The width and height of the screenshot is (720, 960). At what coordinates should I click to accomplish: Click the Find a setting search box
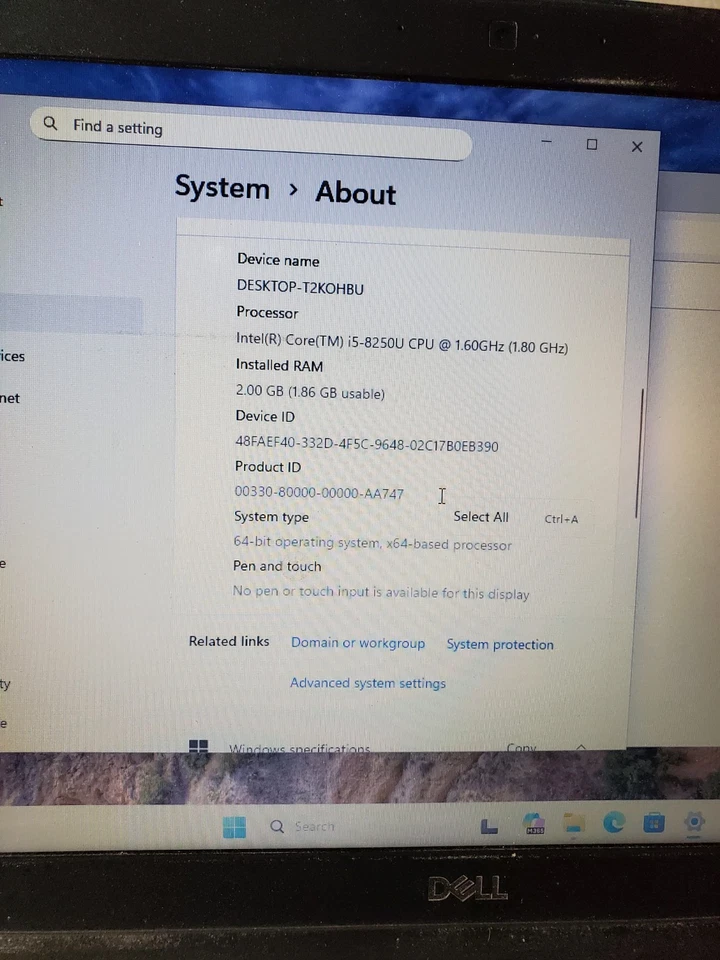click(x=251, y=133)
